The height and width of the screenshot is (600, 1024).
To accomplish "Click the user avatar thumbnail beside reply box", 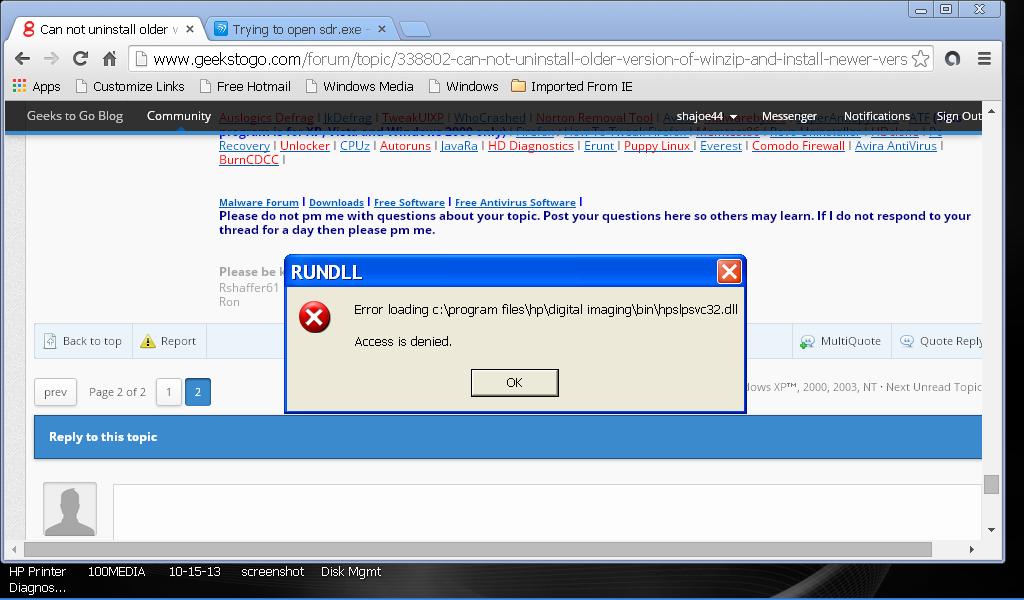I will click(70, 509).
